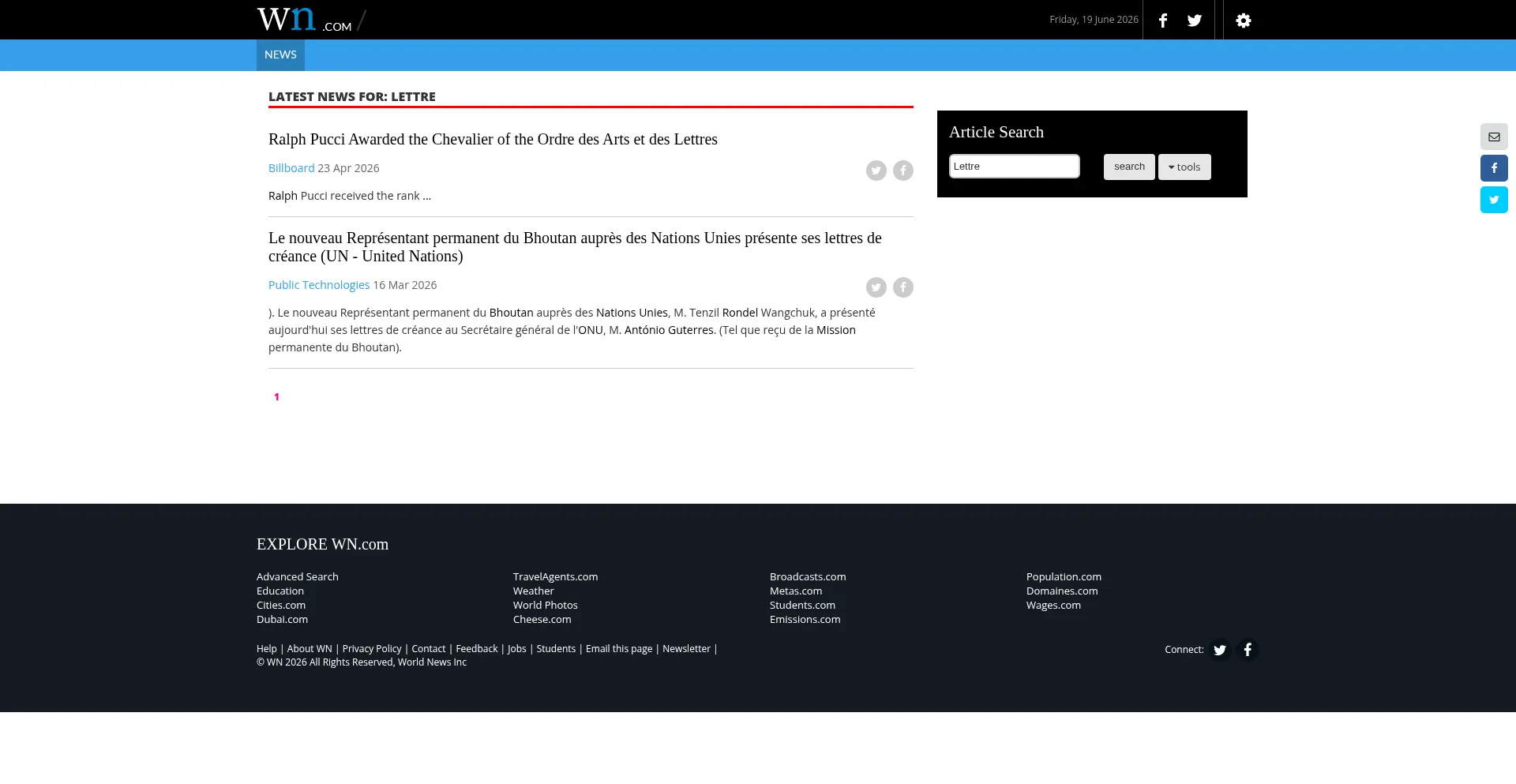Tweet the Bhoutan representative article

pos(876,287)
